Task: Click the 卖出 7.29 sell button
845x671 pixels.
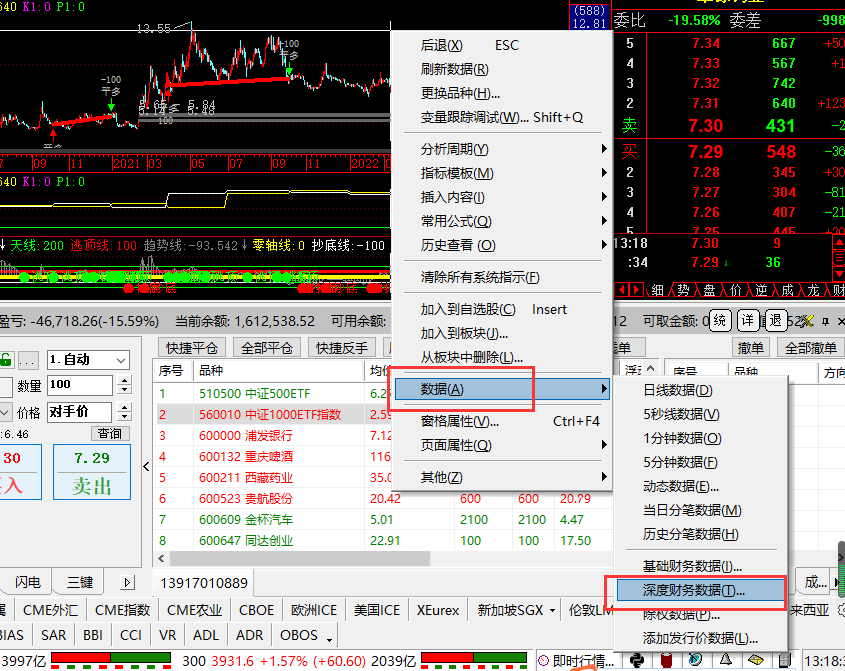Action: tap(92, 472)
